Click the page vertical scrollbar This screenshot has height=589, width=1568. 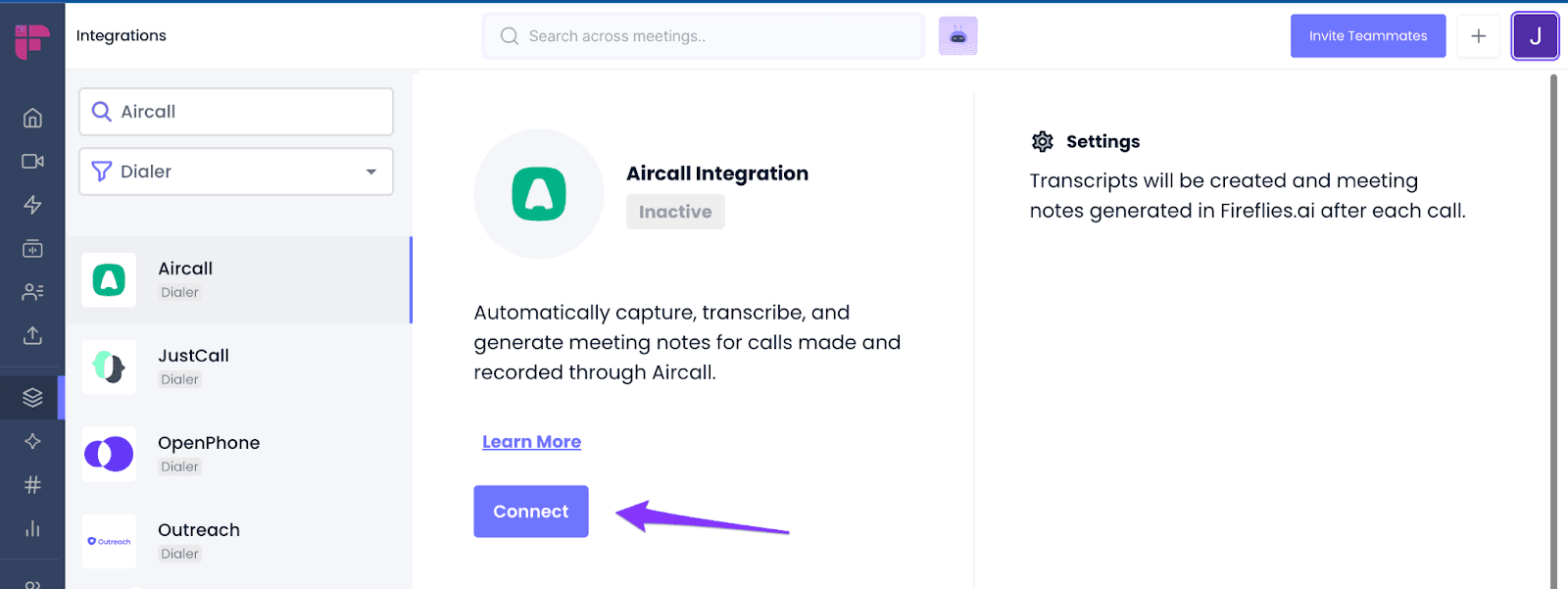click(1553, 331)
